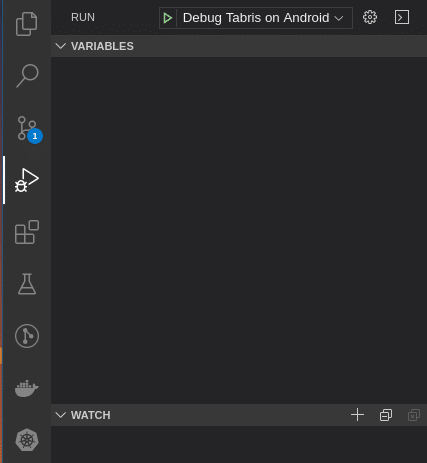Add a watch expression with plus icon
This screenshot has width=427, height=463.
[357, 415]
